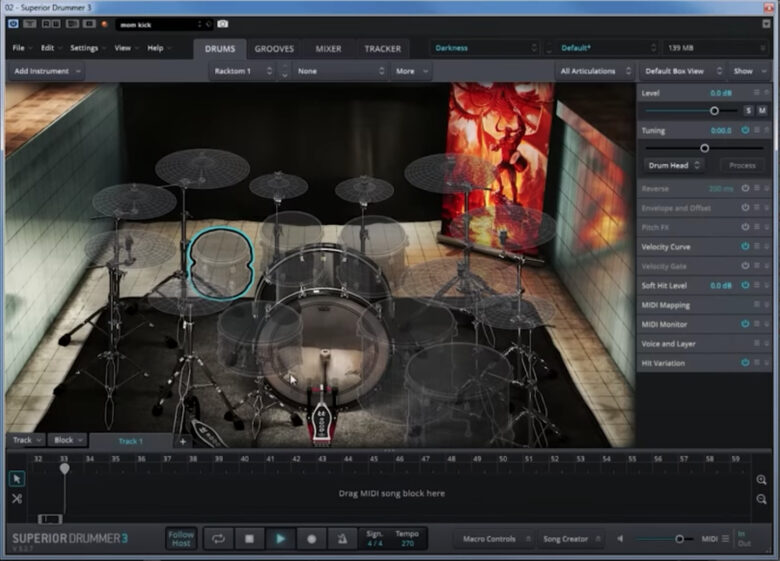Open the Macro Controls panel

[x=496, y=539]
